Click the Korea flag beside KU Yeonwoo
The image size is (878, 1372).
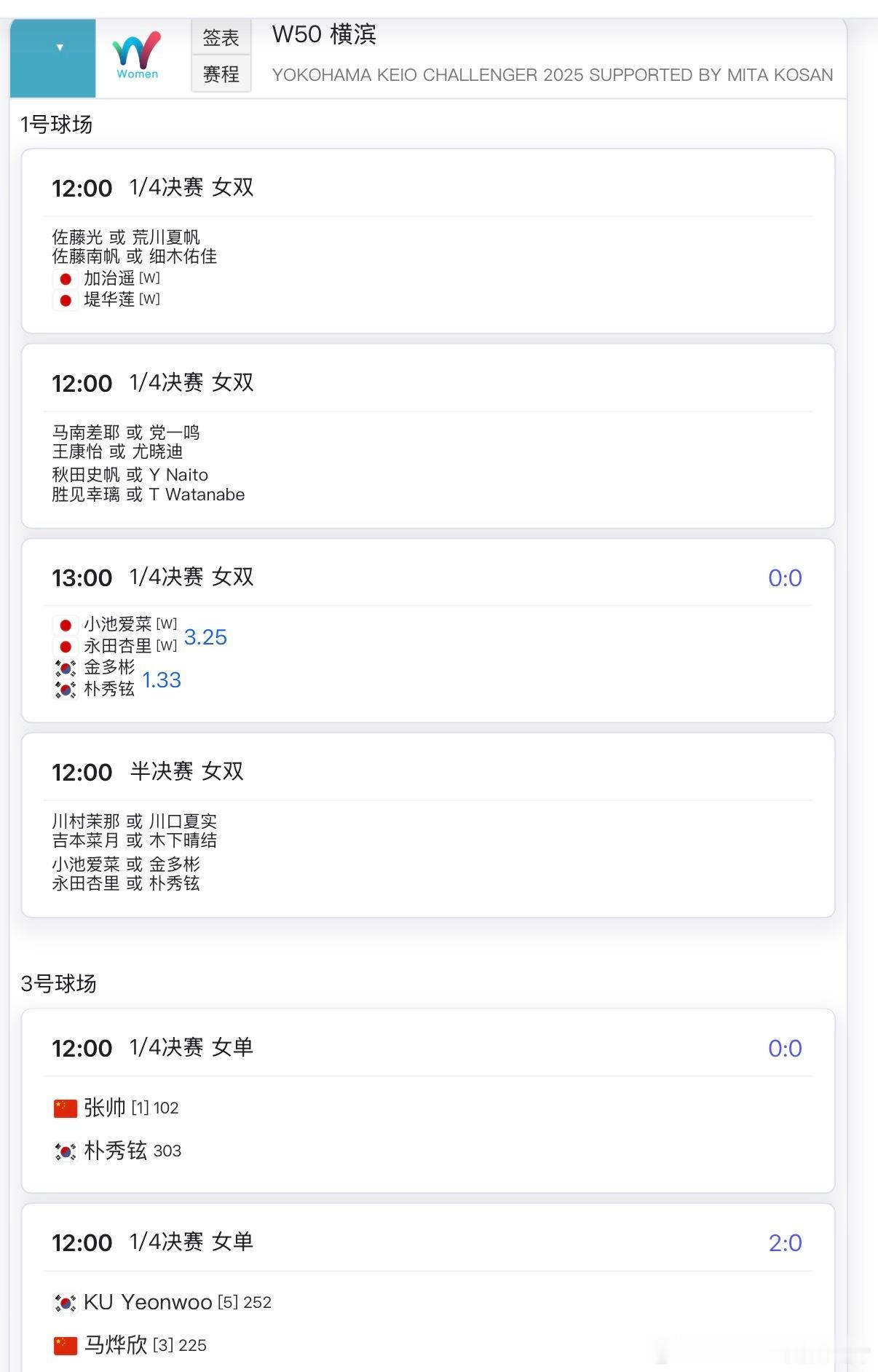tap(66, 1303)
